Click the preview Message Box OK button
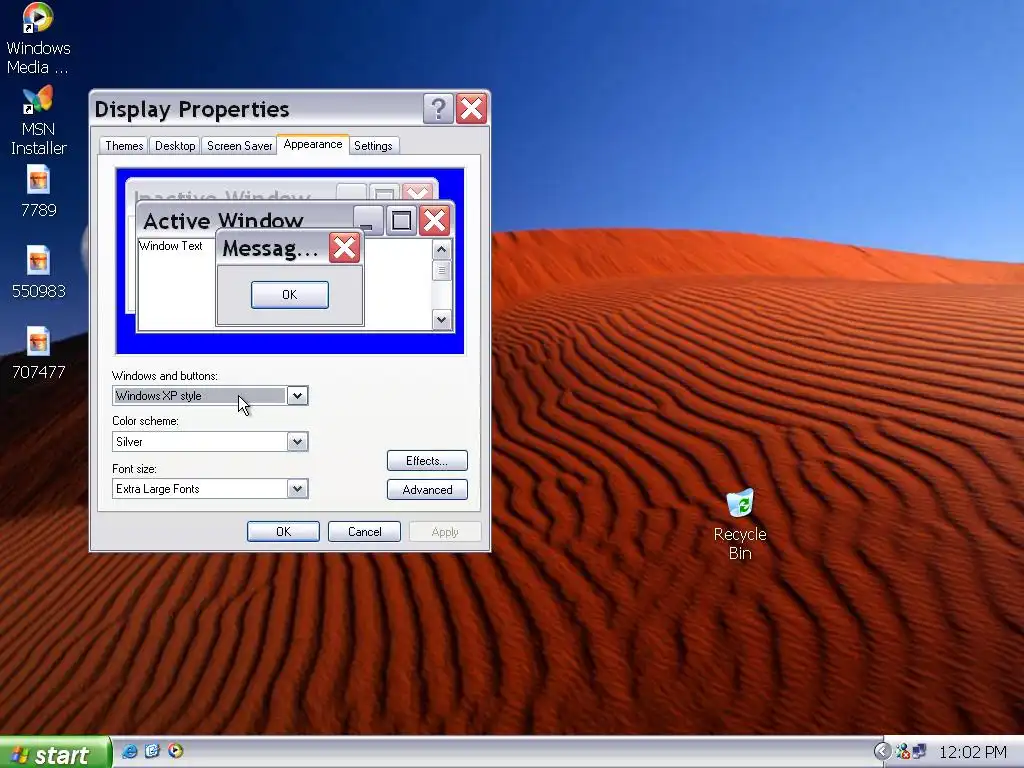This screenshot has width=1024, height=768. tap(289, 295)
